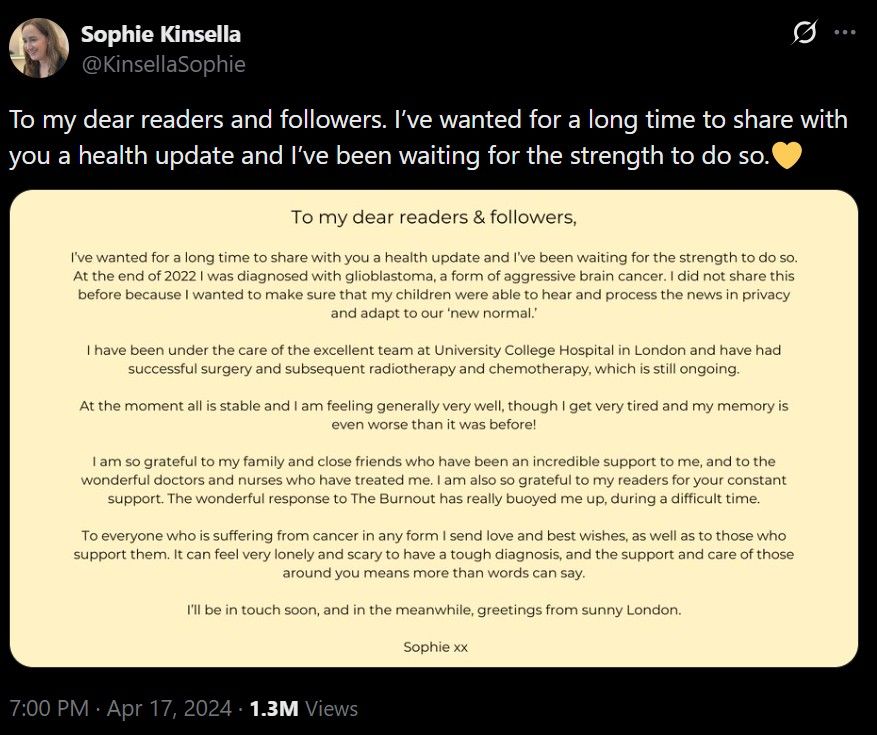Click the Apr 17, 2024 timestamp
Screen dimensions: 877x735
point(169,708)
